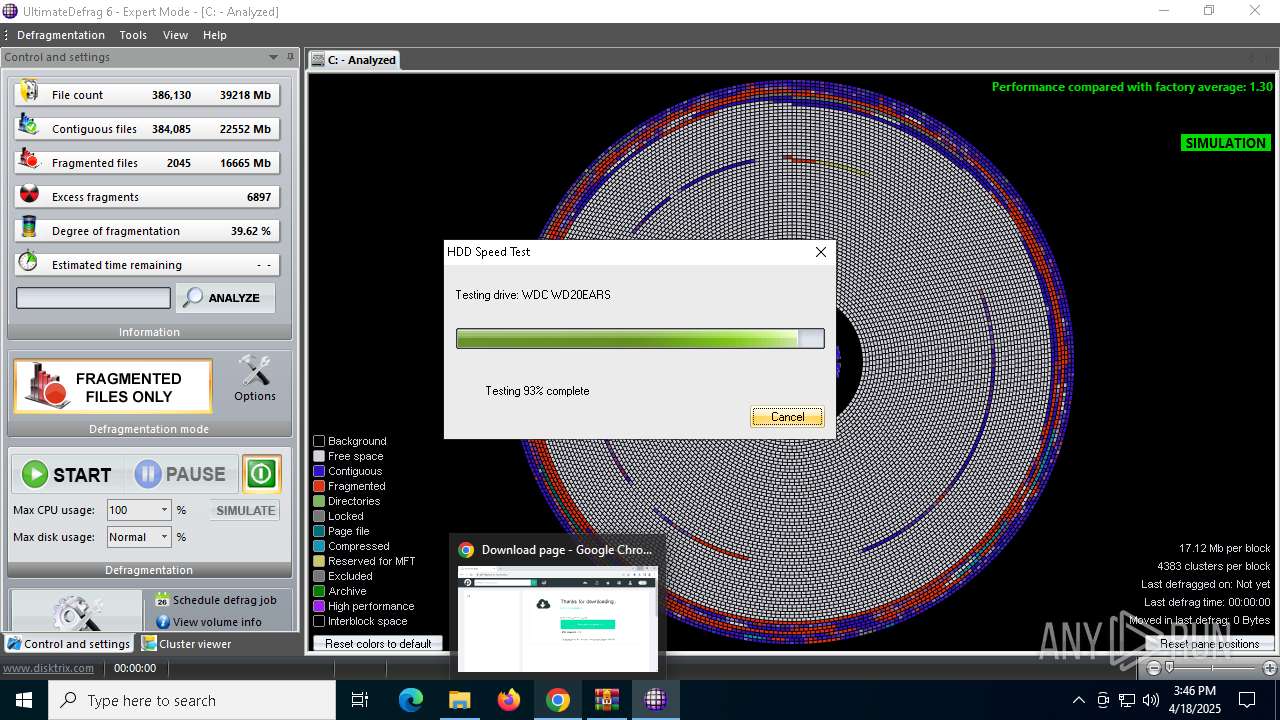Switch to the Cluster viewer tab

(x=187, y=644)
